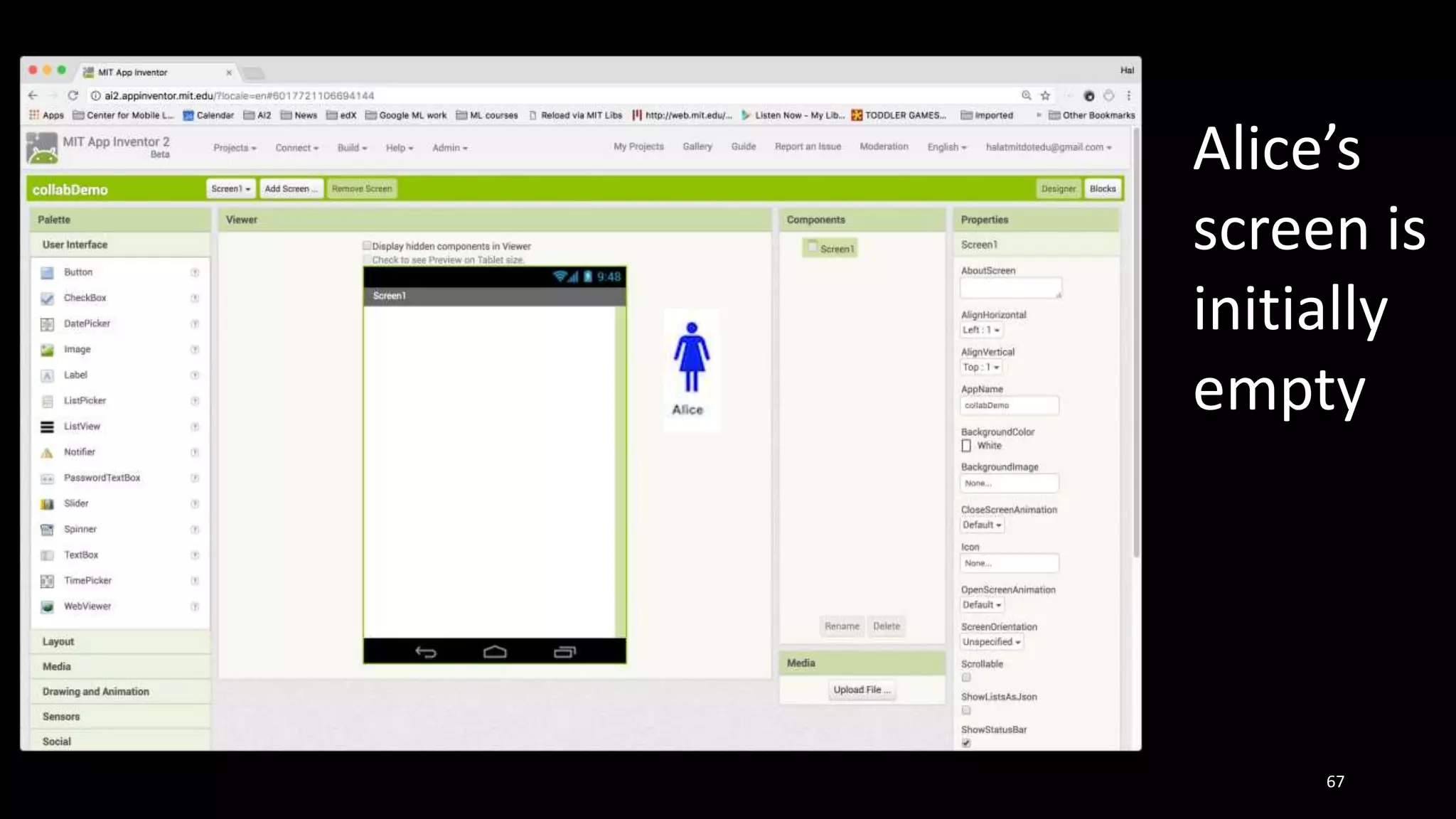Open help for the WebViewer component
This screenshot has width=1456, height=819.
[195, 606]
